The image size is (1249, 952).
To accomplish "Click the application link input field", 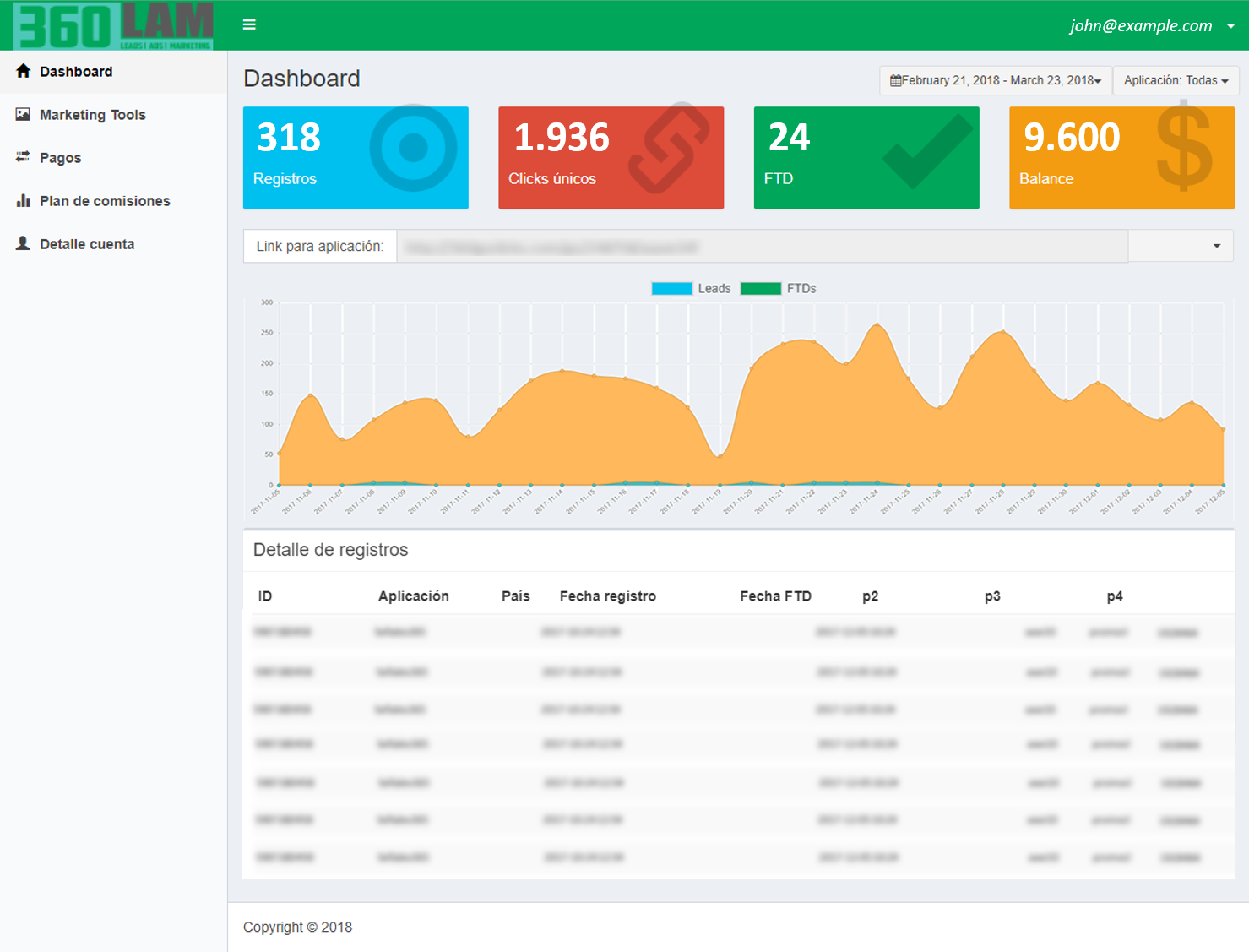I will point(762,247).
